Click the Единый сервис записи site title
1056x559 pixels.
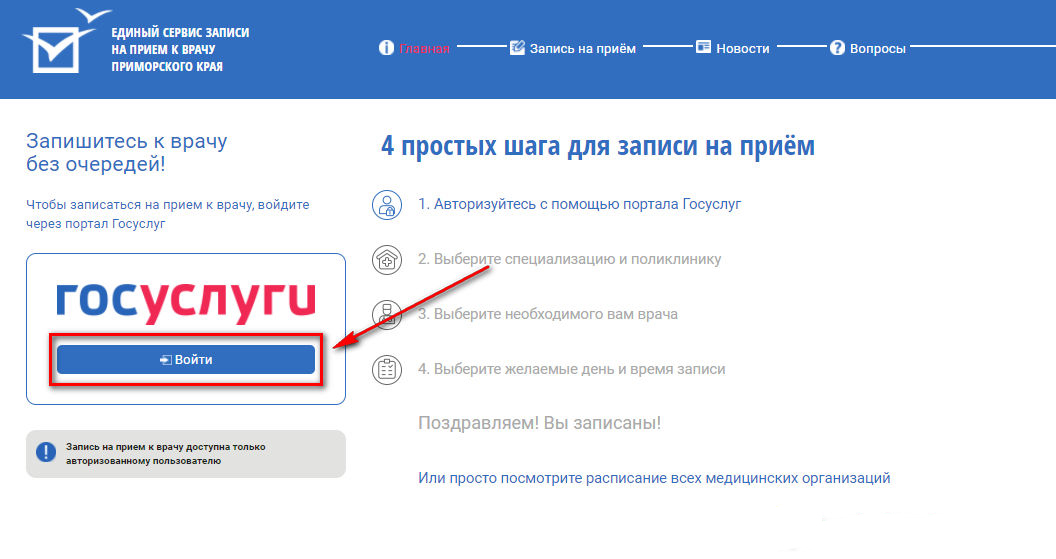(x=180, y=50)
